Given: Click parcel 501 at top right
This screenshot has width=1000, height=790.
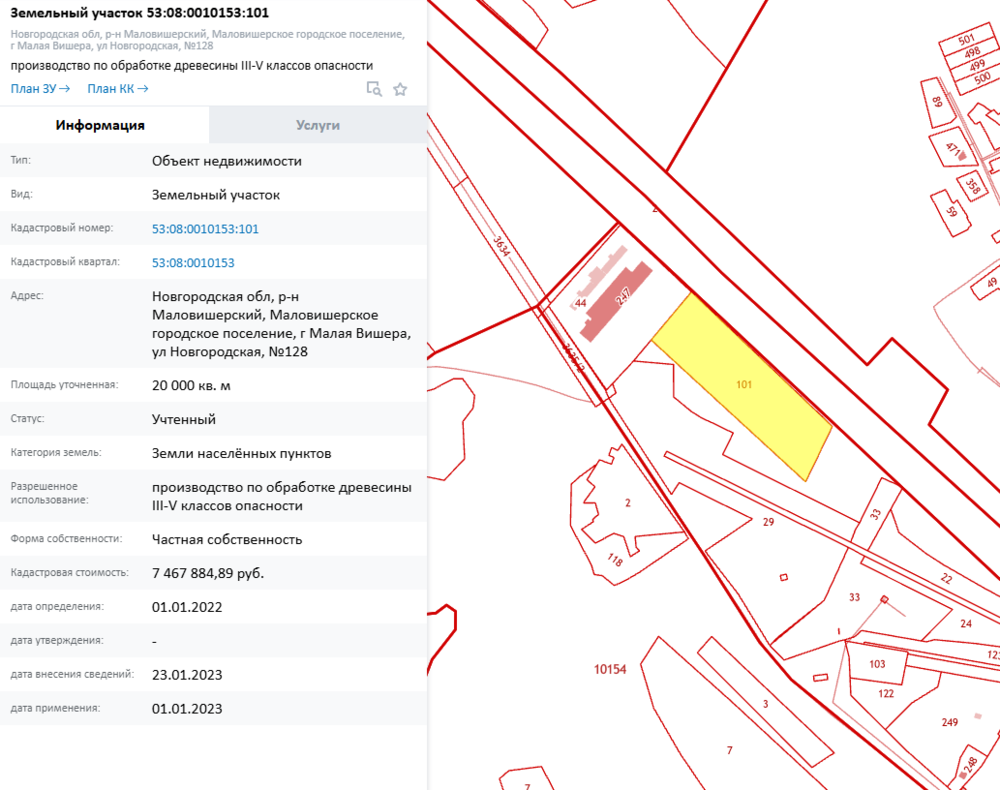Looking at the screenshot, I should [x=966, y=40].
